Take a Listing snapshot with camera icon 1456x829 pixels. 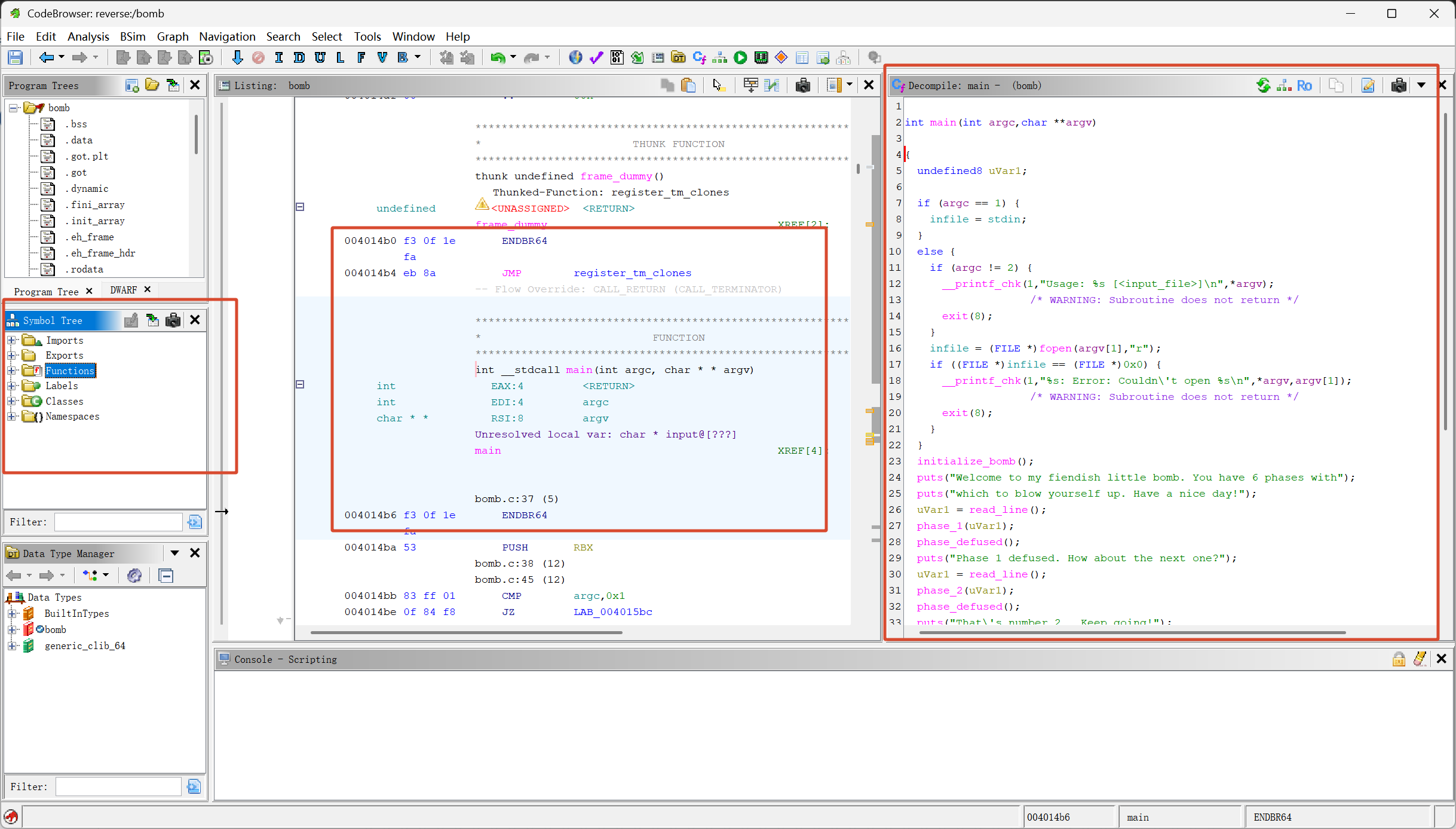coord(803,85)
